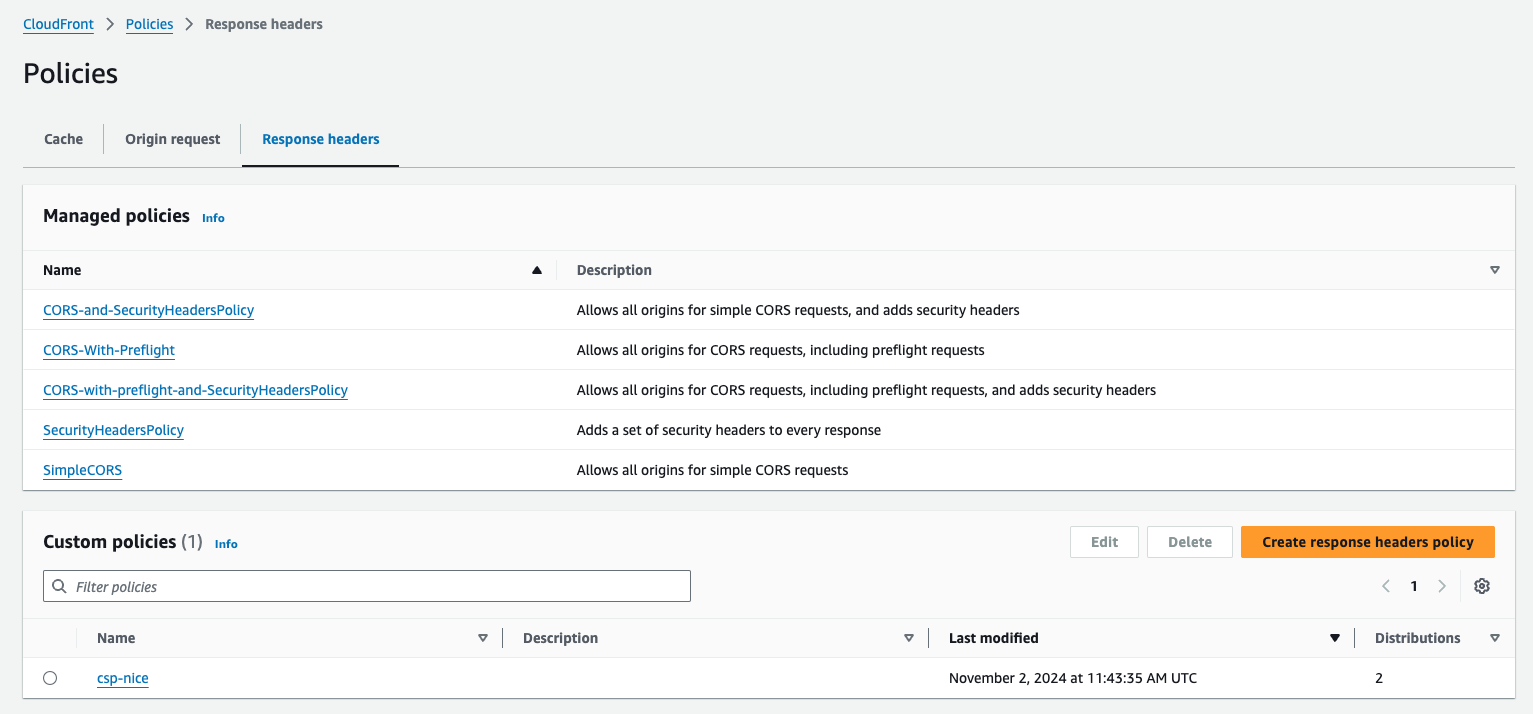Select the csp-nice policy radio button
Screen dimensions: 1533x714
pos(50,678)
